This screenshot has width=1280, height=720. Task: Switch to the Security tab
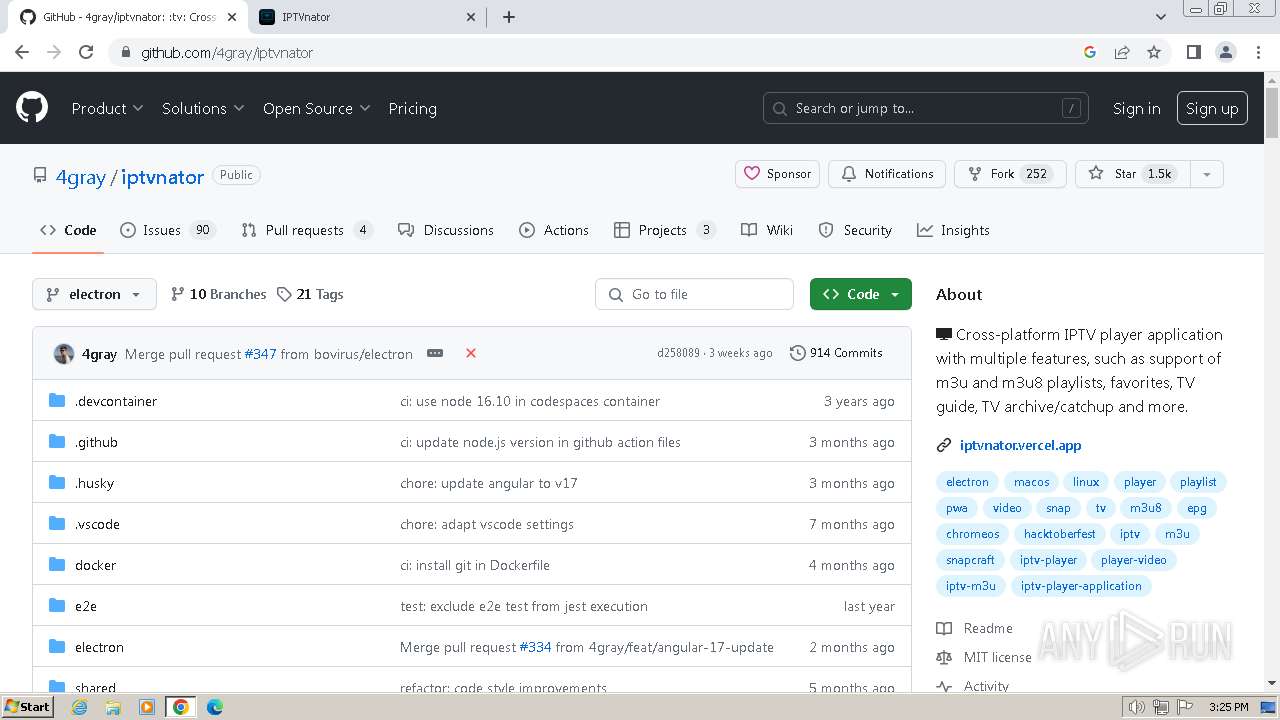(x=855, y=230)
